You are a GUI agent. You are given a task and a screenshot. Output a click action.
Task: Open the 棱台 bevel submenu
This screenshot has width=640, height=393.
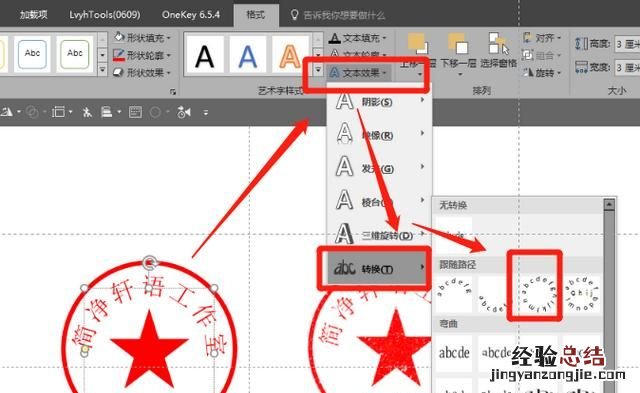[380, 202]
